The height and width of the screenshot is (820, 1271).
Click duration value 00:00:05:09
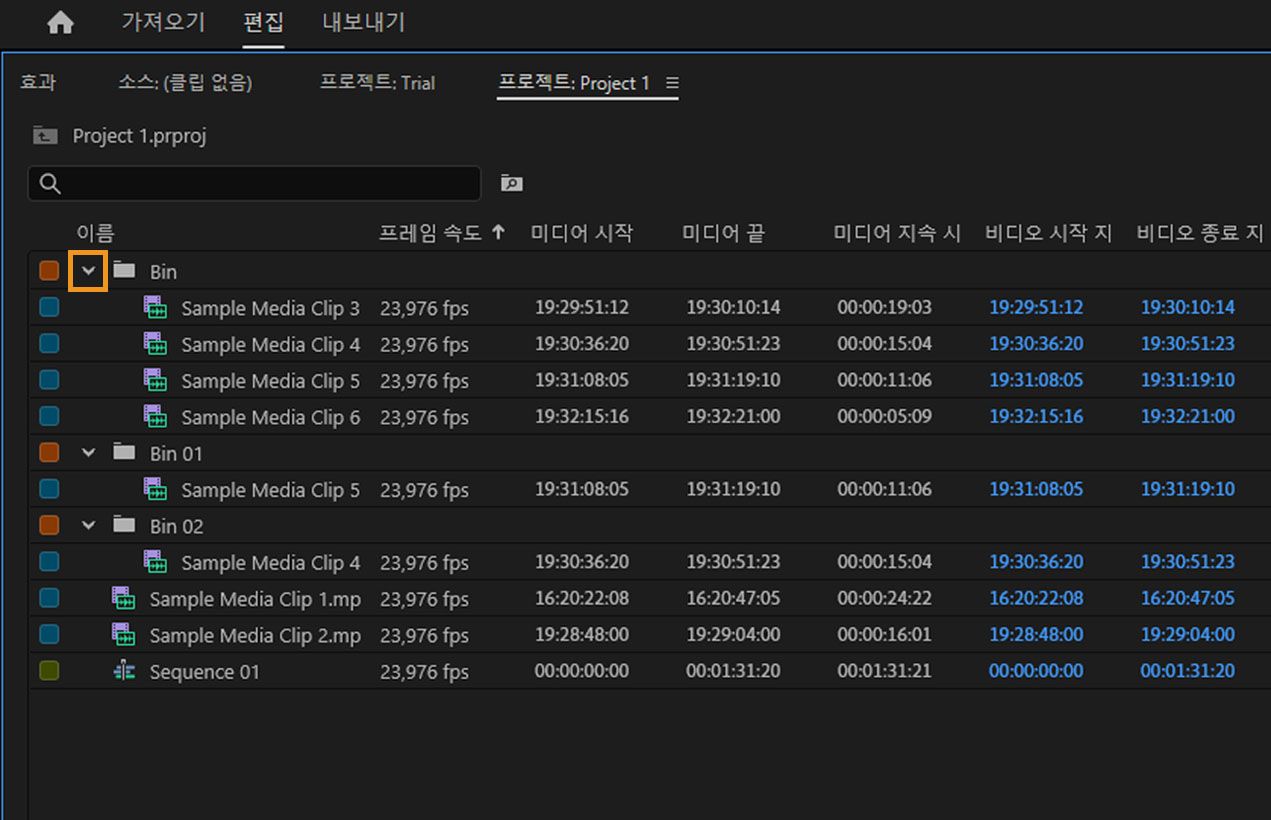tap(884, 416)
